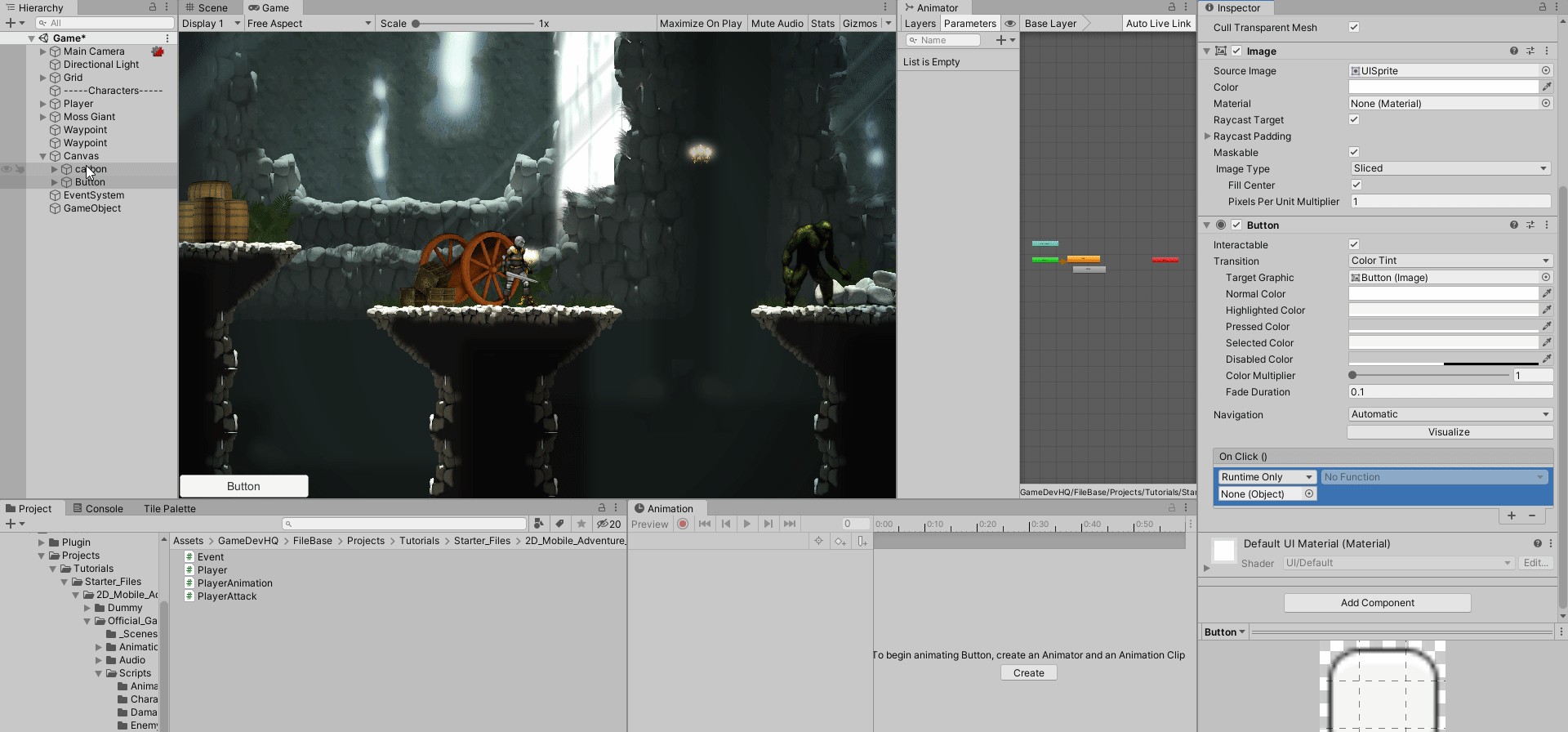Toggle the Maskable checkbox
Viewport: 1568px width, 732px height.
click(1354, 152)
